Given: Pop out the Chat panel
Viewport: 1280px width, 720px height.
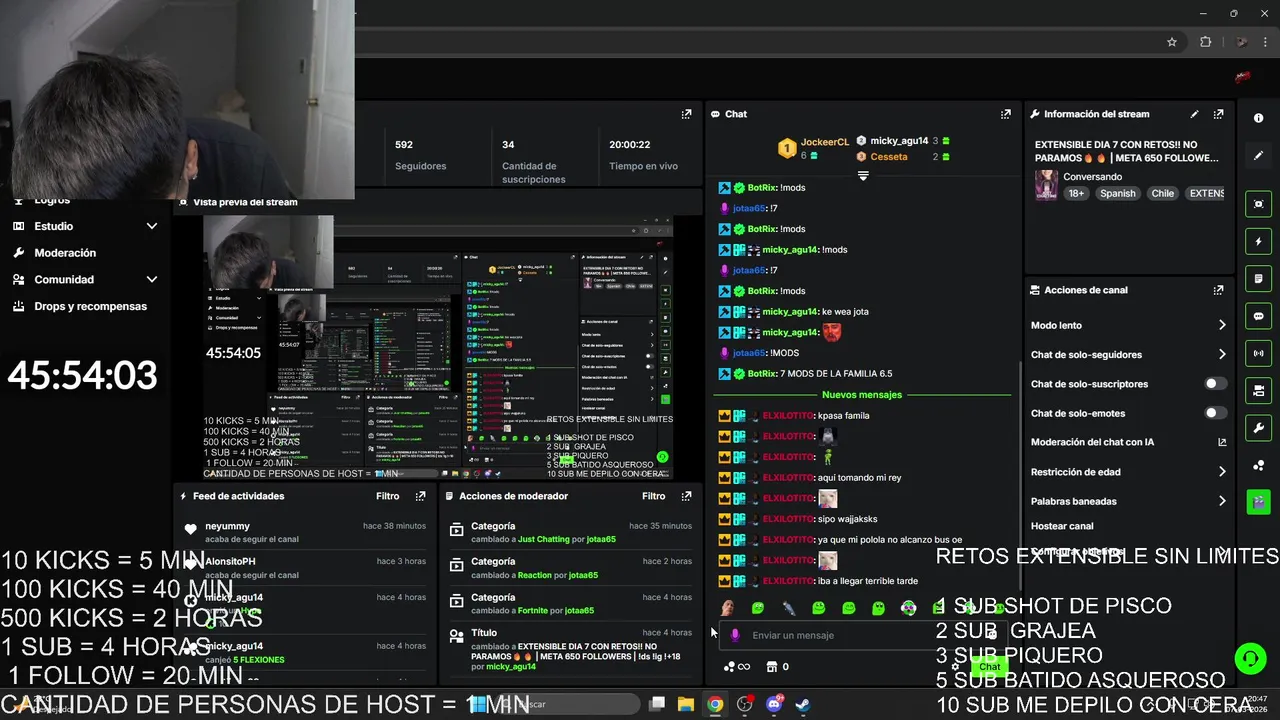Looking at the screenshot, I should (x=1006, y=114).
